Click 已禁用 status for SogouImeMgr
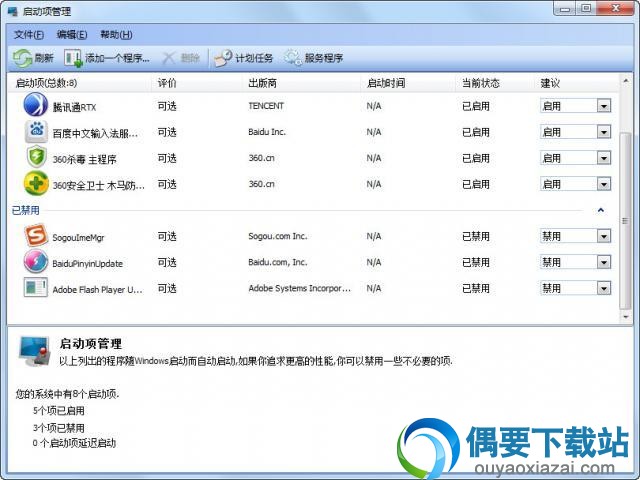The image size is (640, 480). [476, 236]
